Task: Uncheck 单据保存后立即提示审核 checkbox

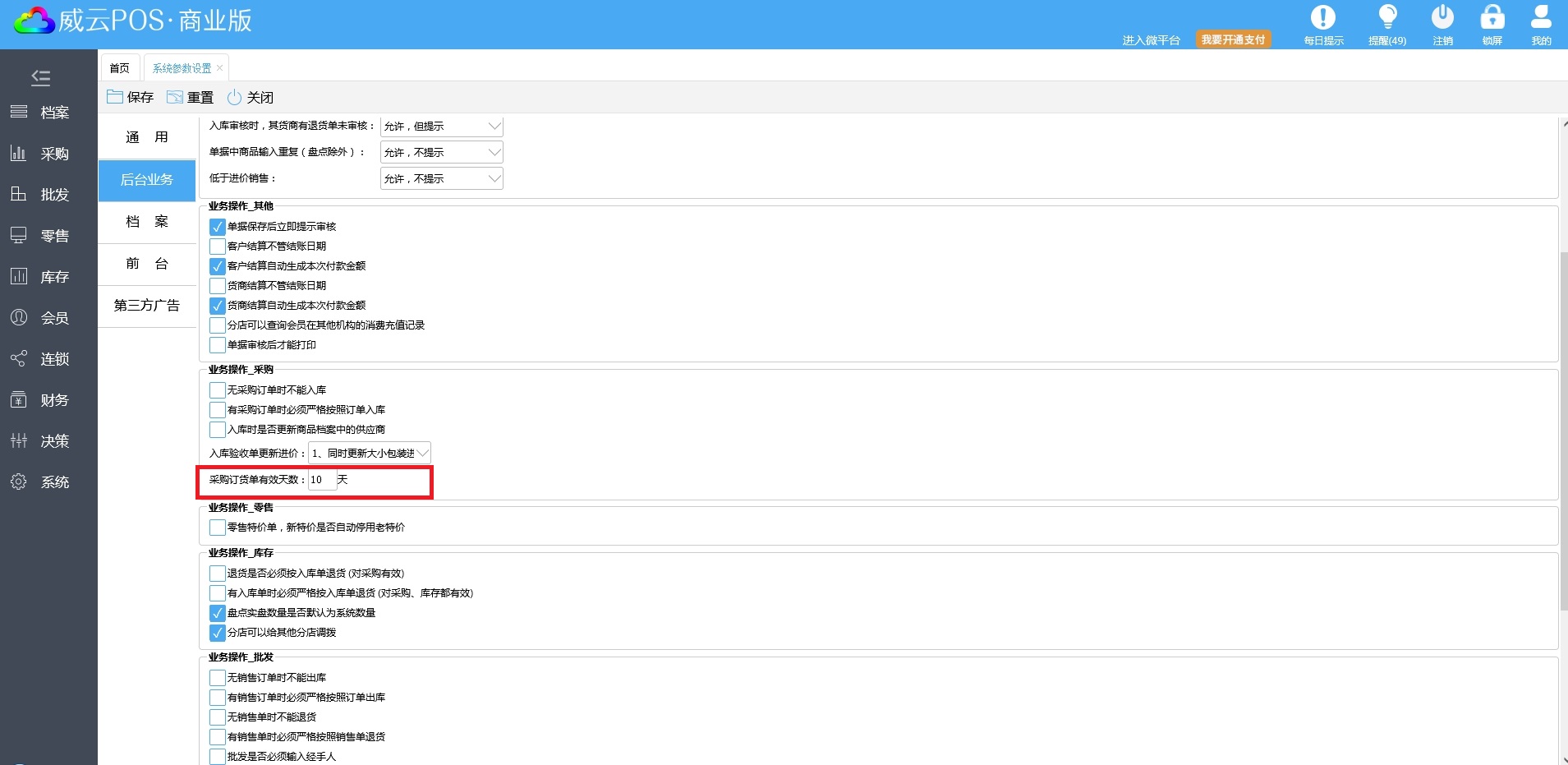Action: pos(218,227)
